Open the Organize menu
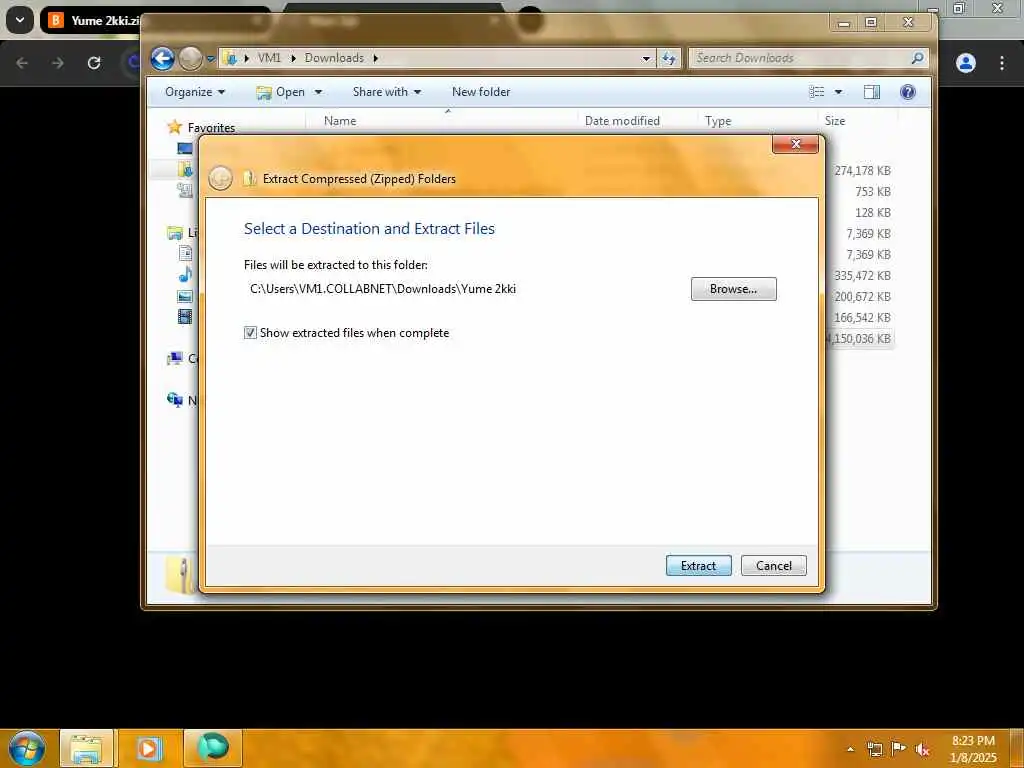This screenshot has width=1024, height=768. coord(195,92)
